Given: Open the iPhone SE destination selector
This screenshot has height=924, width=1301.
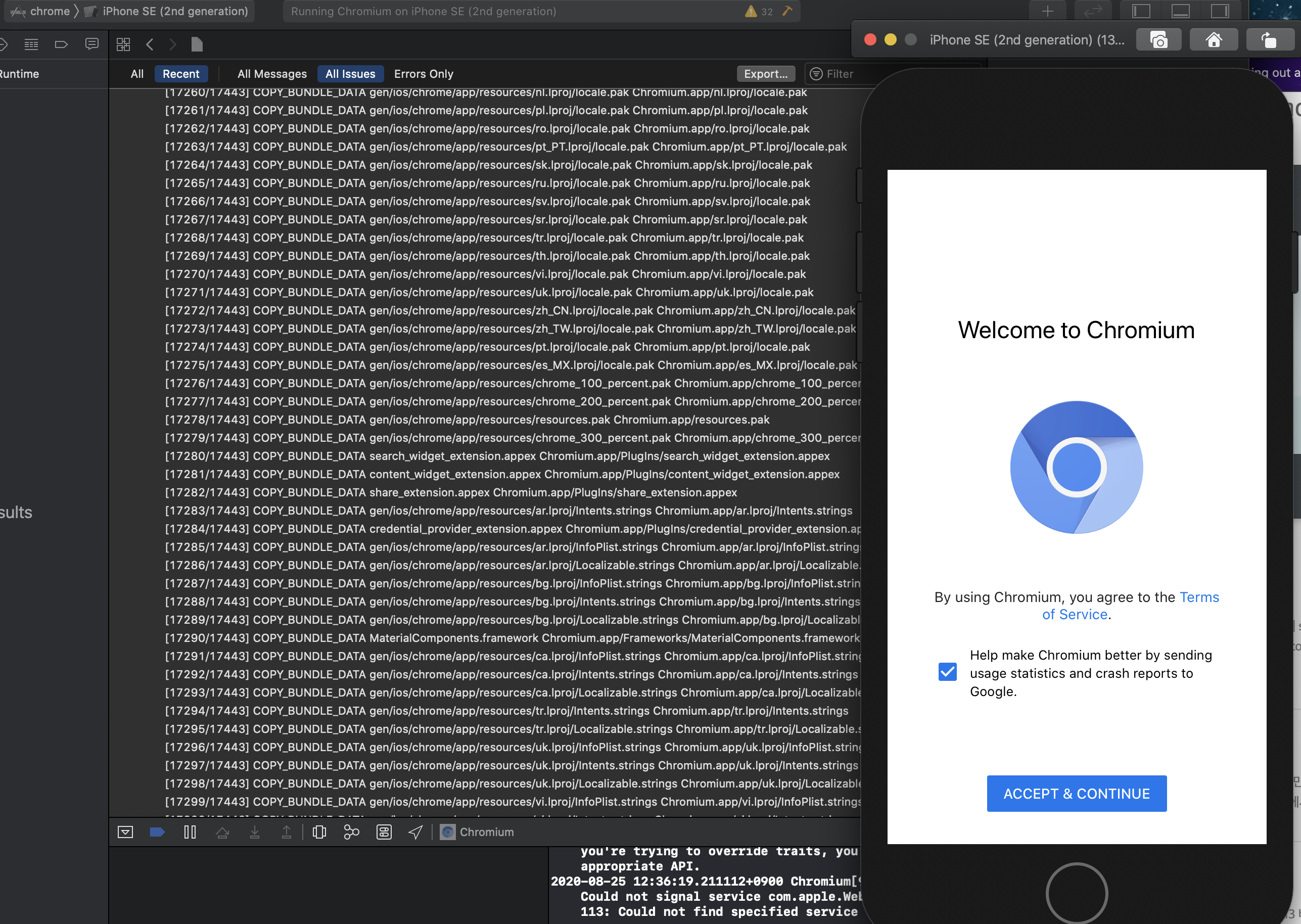Looking at the screenshot, I should [175, 11].
